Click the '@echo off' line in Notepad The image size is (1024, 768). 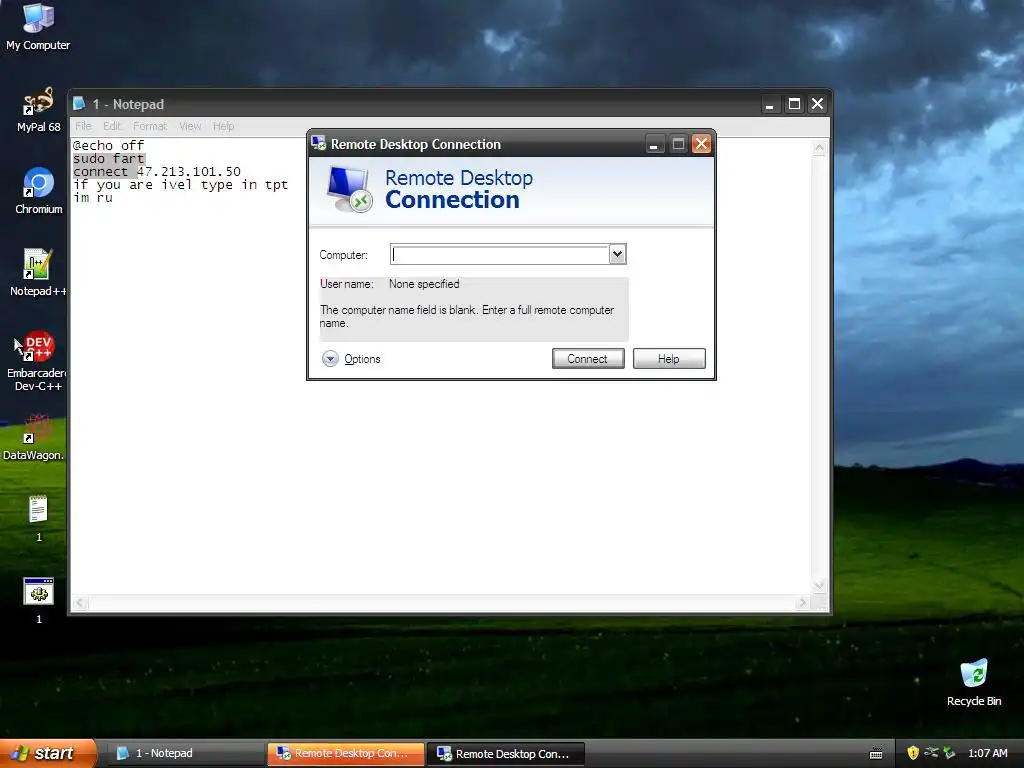108,145
